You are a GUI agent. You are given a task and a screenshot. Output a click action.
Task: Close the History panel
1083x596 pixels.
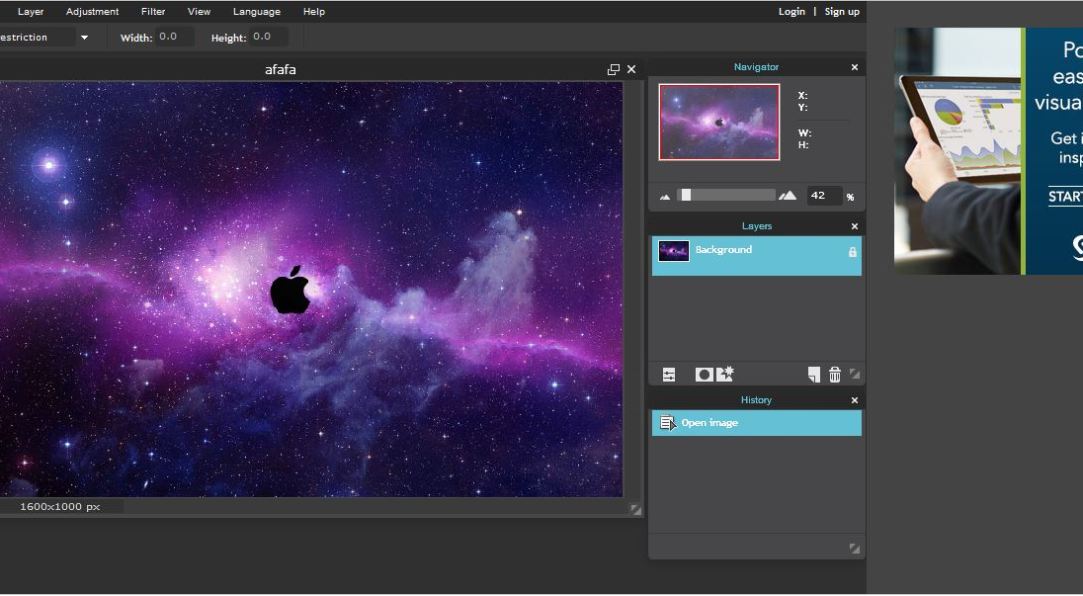pyautogui.click(x=854, y=400)
